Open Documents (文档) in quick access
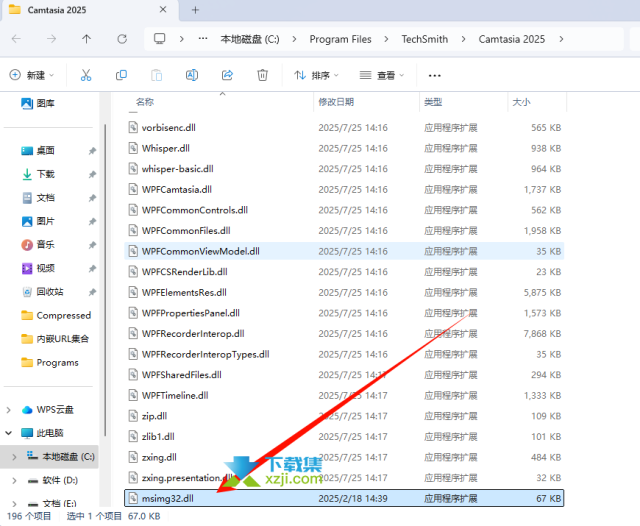Viewport: 640px width, 526px height. tap(38, 198)
